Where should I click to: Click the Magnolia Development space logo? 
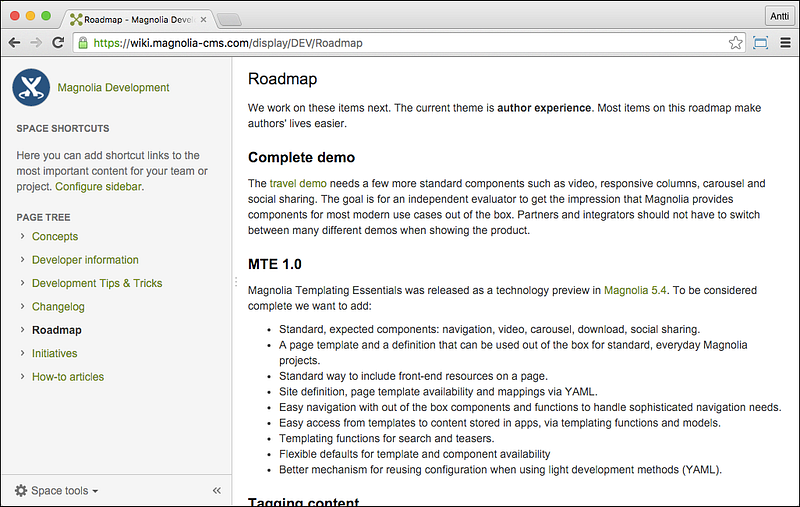tap(31, 87)
